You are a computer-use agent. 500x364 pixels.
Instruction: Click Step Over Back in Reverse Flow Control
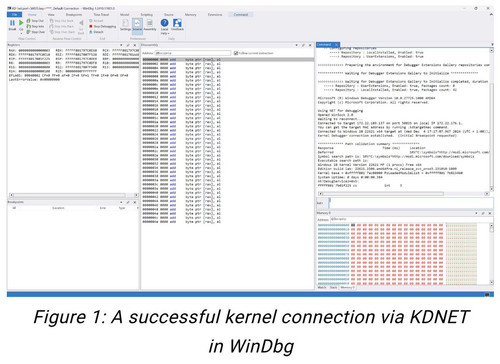tap(62, 32)
